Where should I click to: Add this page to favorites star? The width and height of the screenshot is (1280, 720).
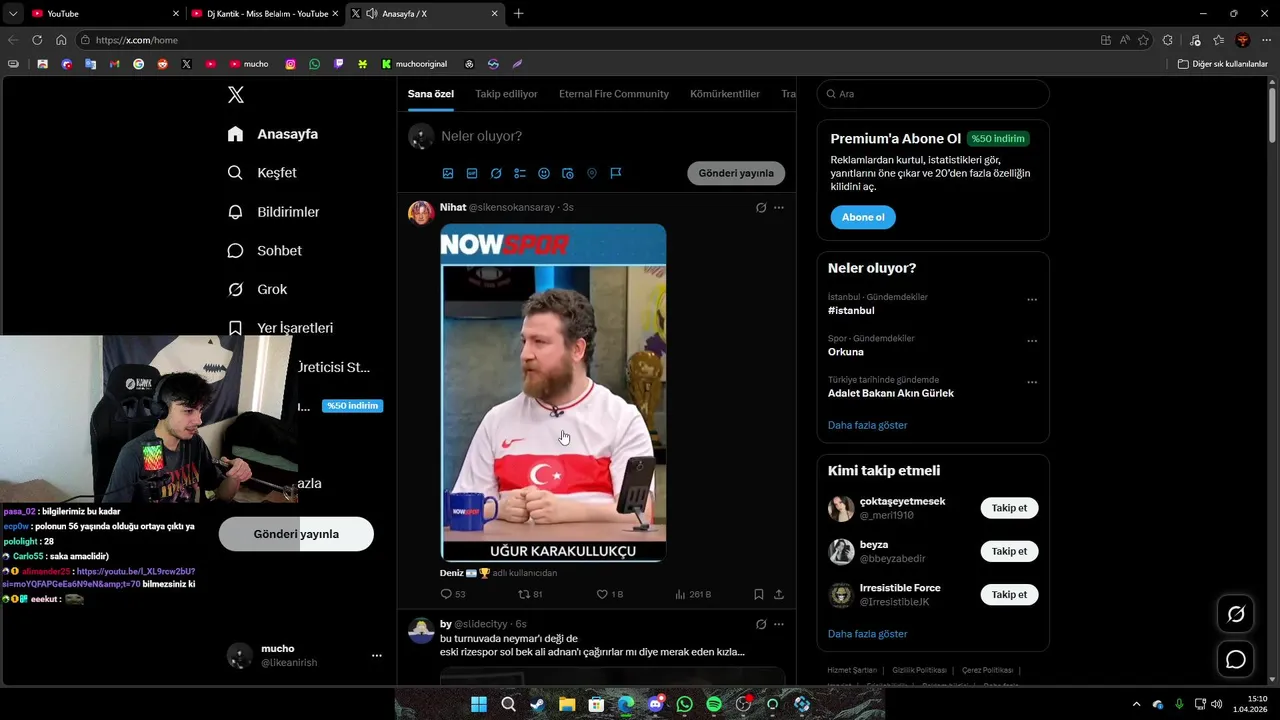(x=1145, y=40)
